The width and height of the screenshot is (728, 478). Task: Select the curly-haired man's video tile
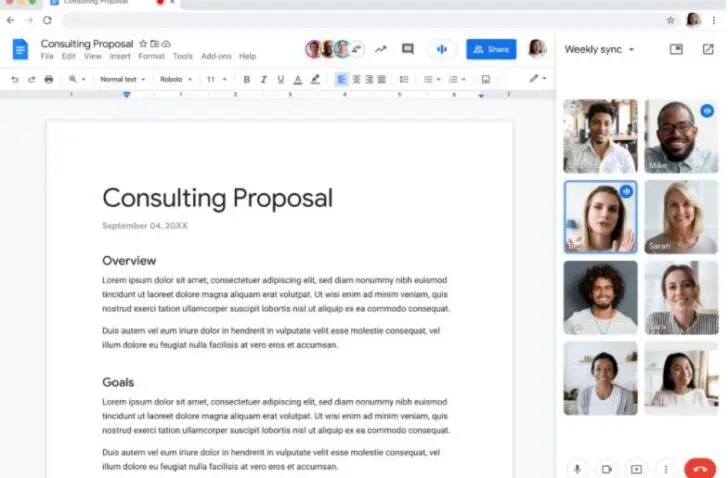pos(600,297)
